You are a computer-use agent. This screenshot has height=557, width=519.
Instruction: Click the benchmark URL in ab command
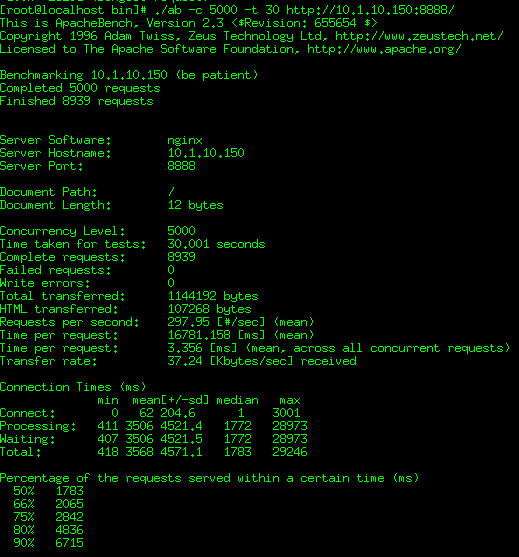click(370, 10)
